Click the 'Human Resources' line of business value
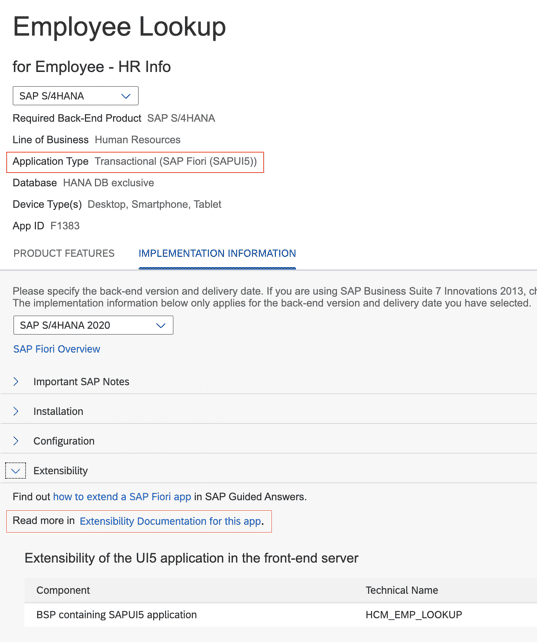 click(x=138, y=140)
